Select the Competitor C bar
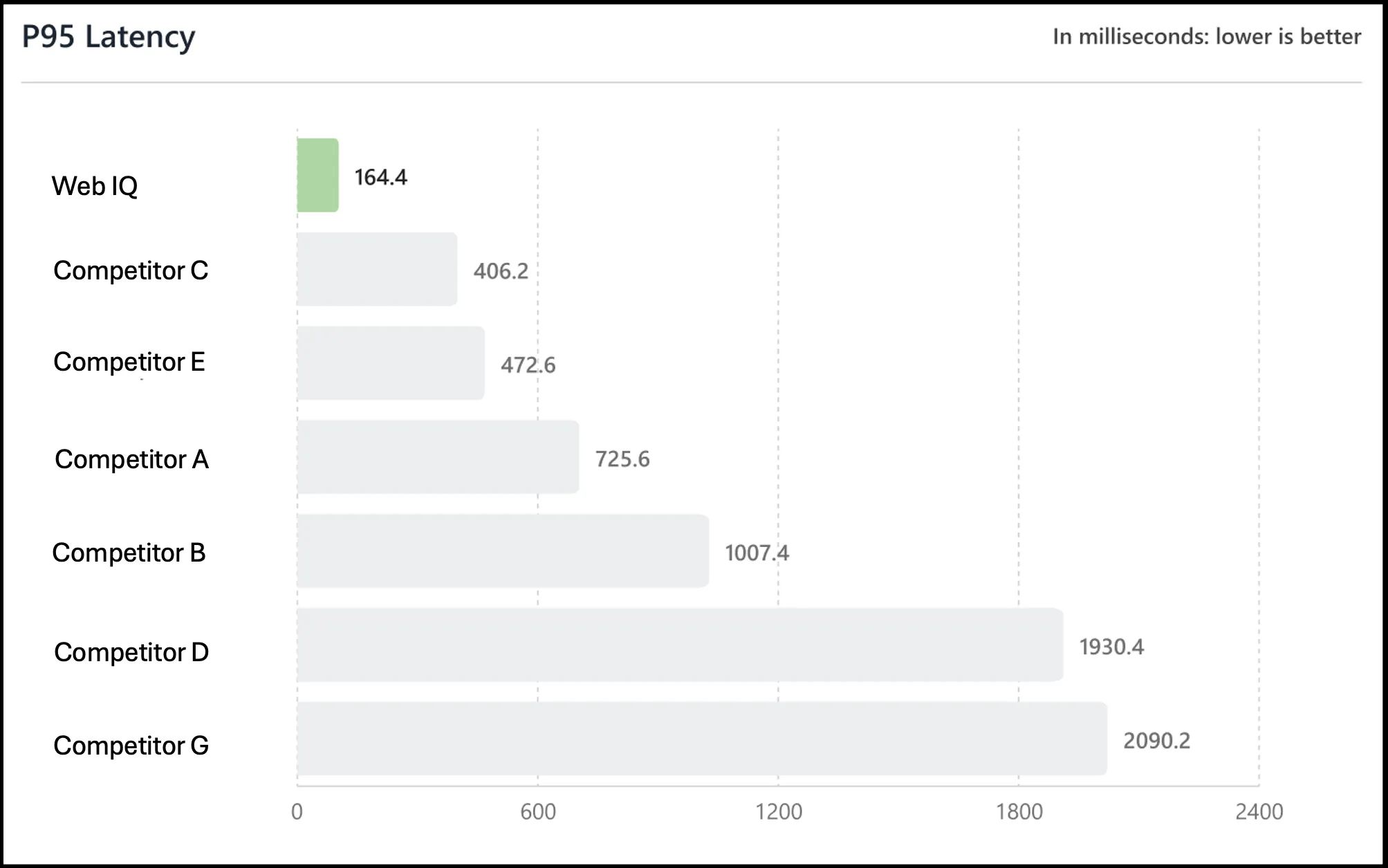Screen dimensions: 1388x868 click(377, 269)
